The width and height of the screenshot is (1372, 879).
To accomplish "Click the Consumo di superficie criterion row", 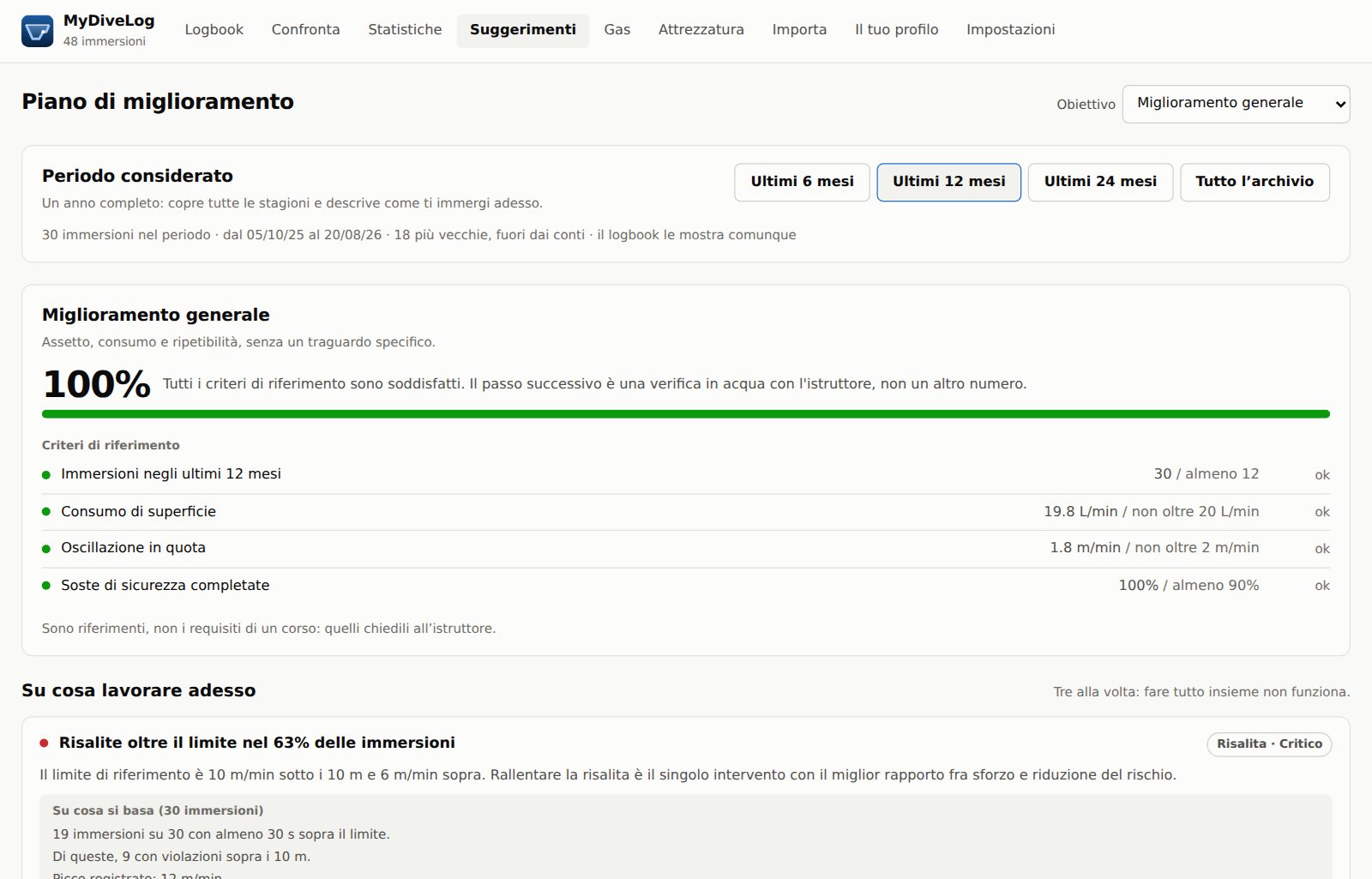I will coord(686,512).
